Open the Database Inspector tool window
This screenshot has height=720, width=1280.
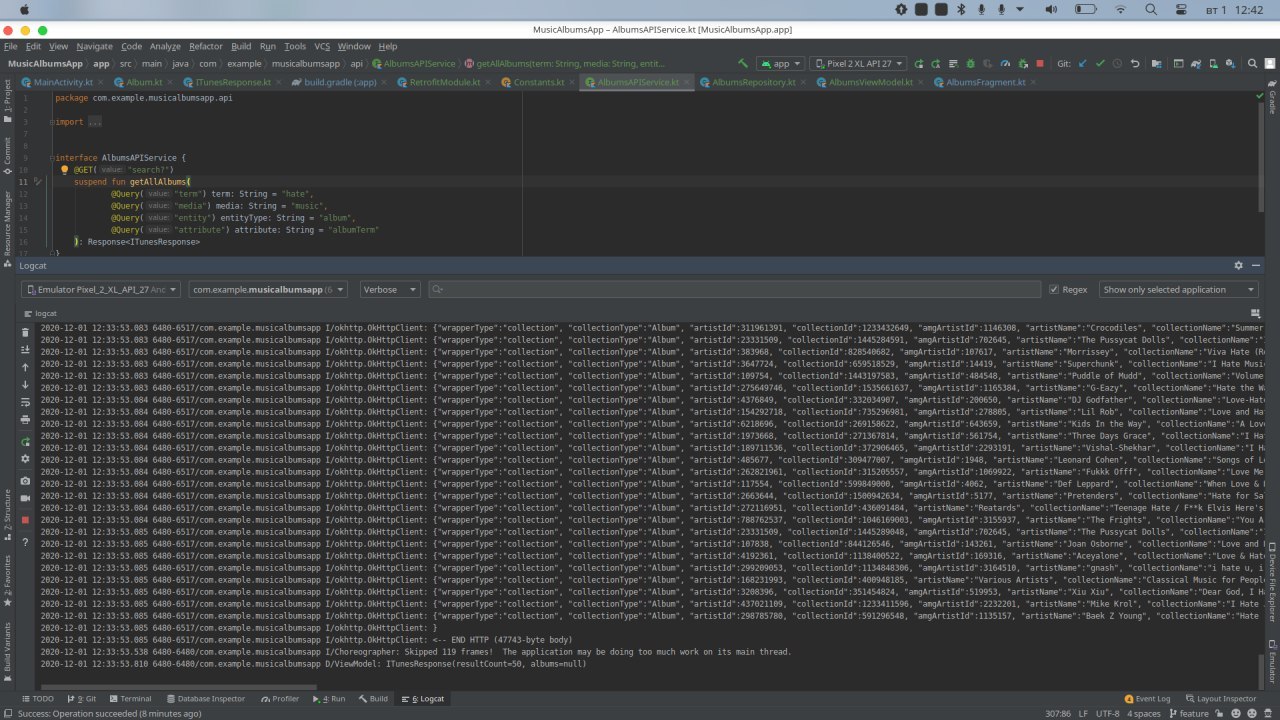click(x=205, y=699)
